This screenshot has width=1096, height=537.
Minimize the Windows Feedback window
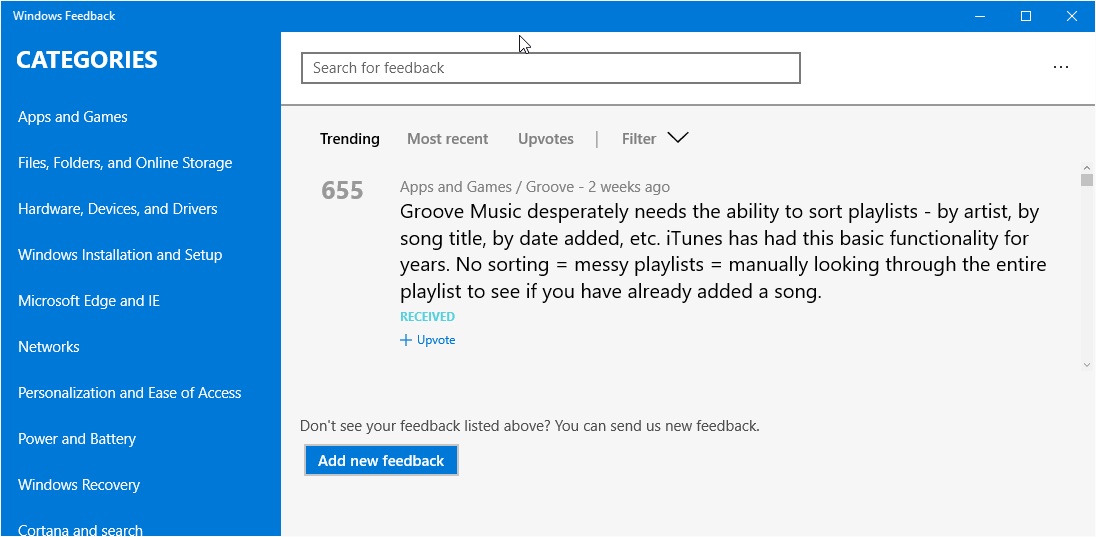click(980, 16)
